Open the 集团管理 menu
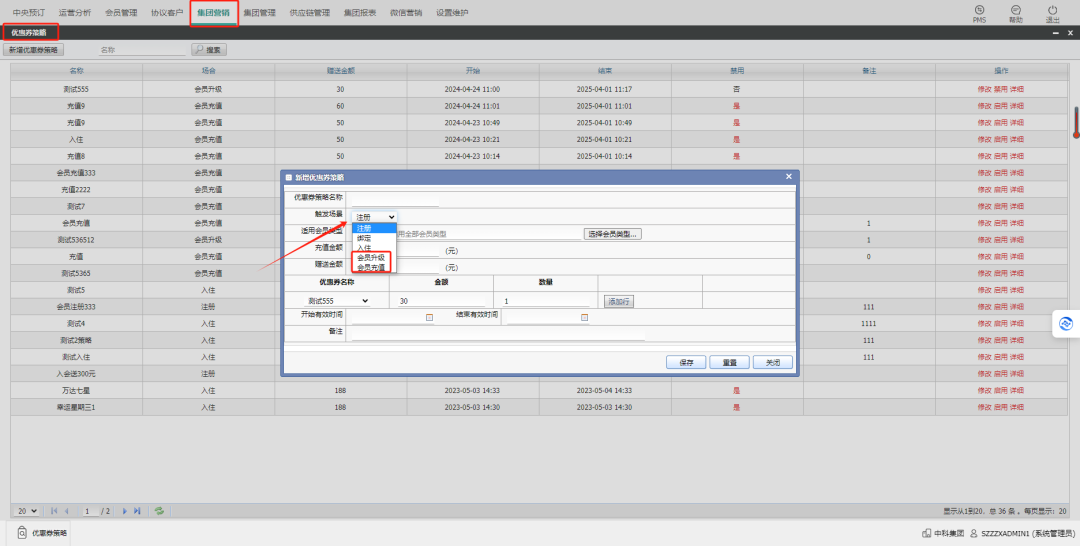Viewport: 1080px width, 546px height. pos(260,12)
